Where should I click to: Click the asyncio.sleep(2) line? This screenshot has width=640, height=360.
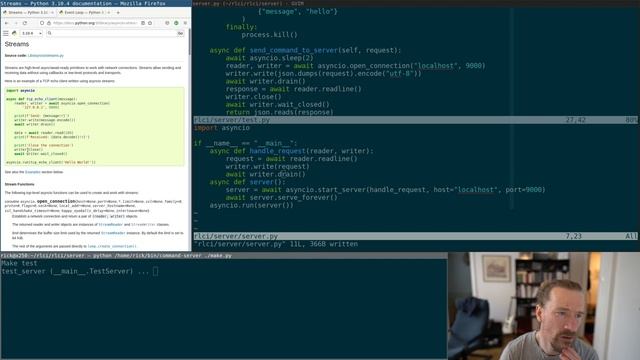click(269, 58)
